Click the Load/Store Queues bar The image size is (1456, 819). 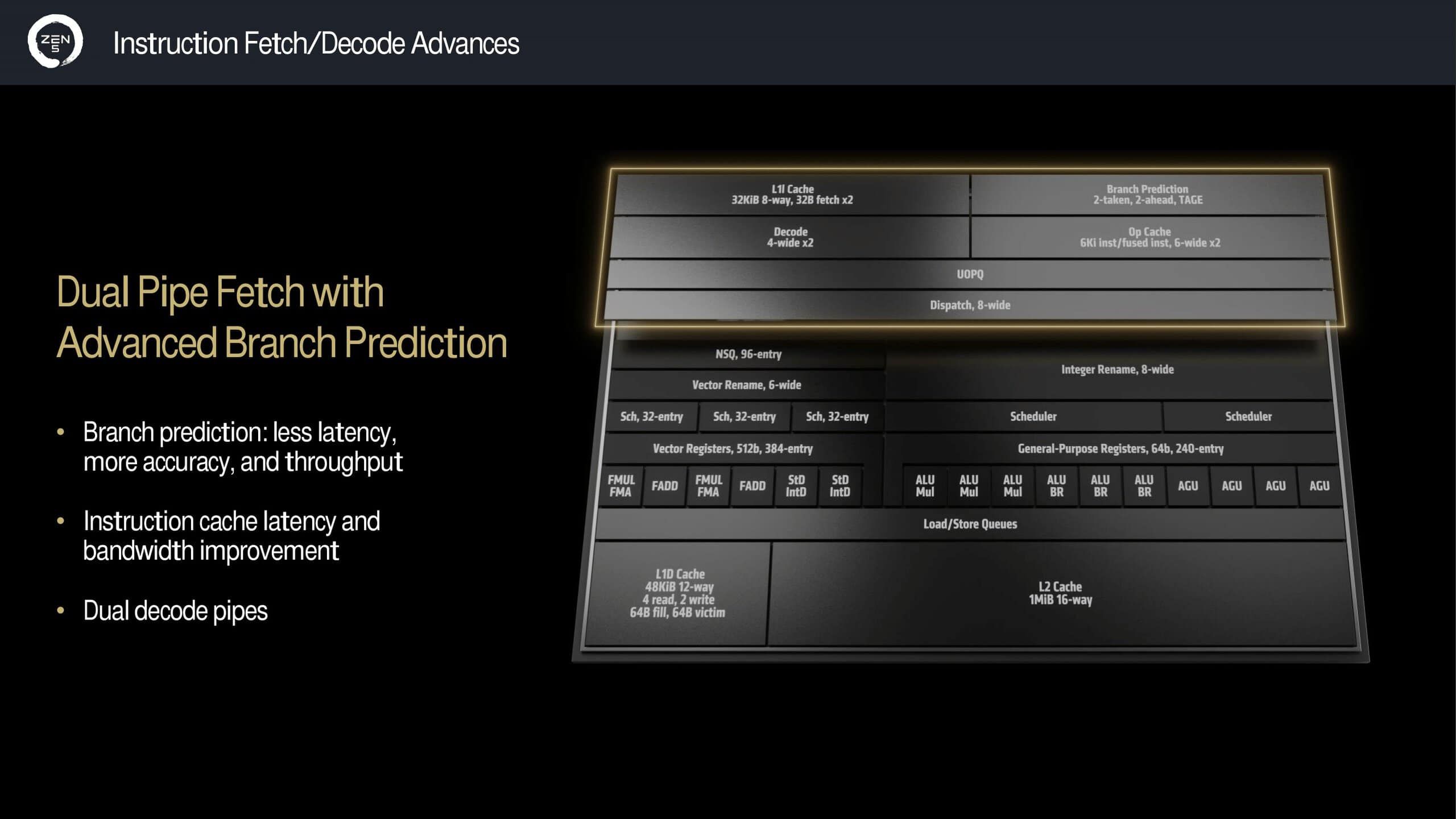[970, 524]
